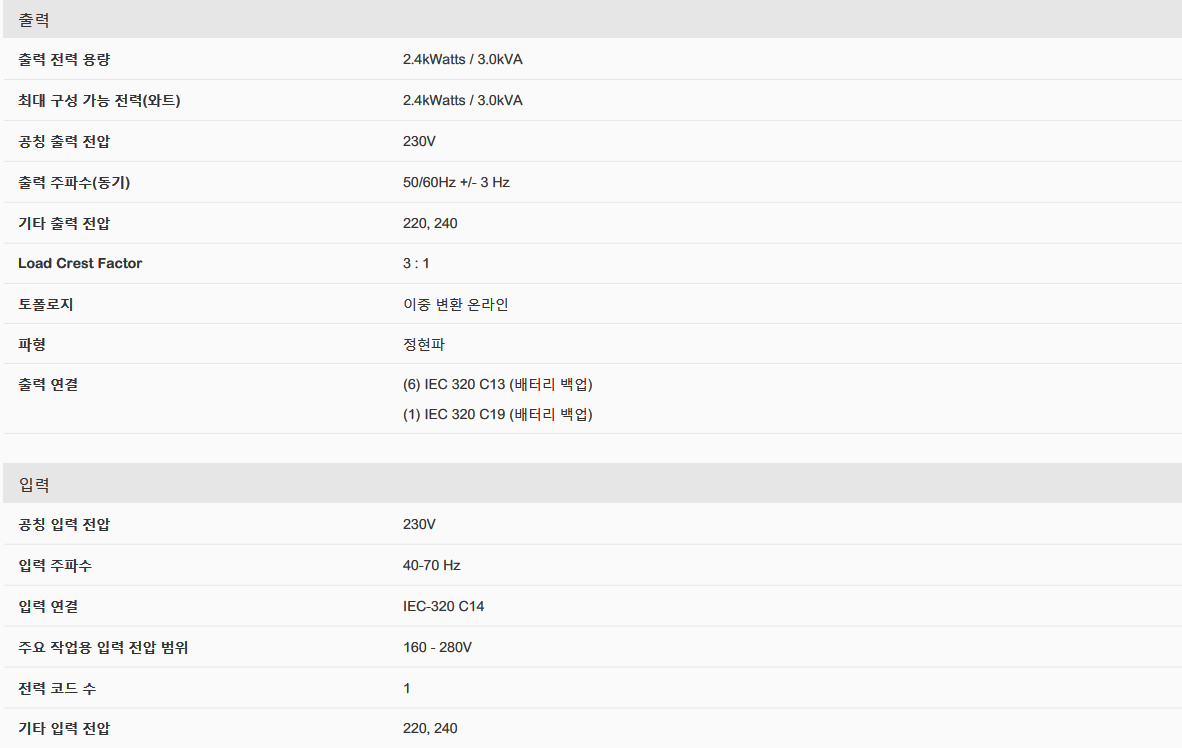Click the 입력 section header
1182x748 pixels.
[x=592, y=483]
